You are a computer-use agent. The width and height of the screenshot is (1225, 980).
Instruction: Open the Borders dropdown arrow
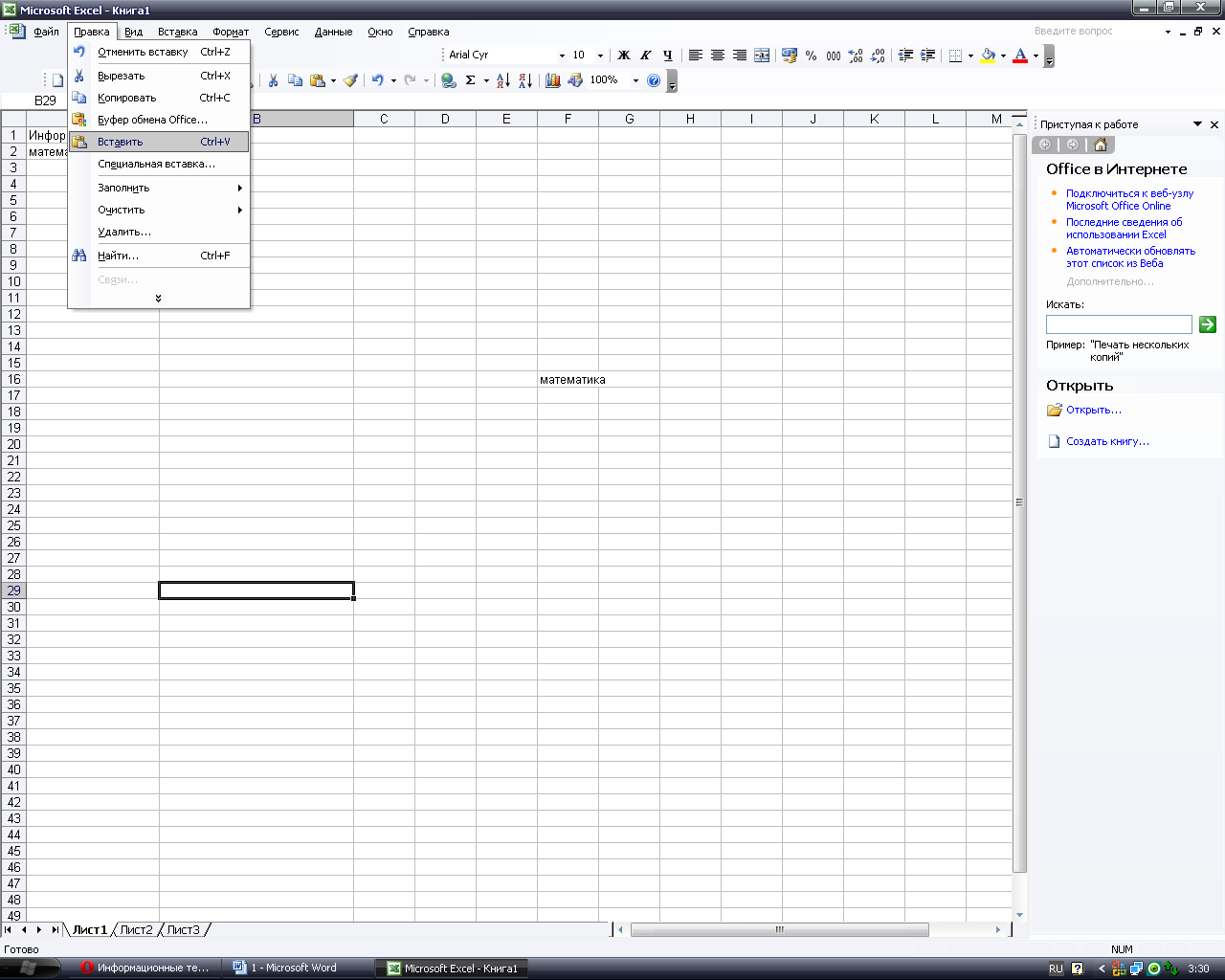pyautogui.click(x=970, y=56)
